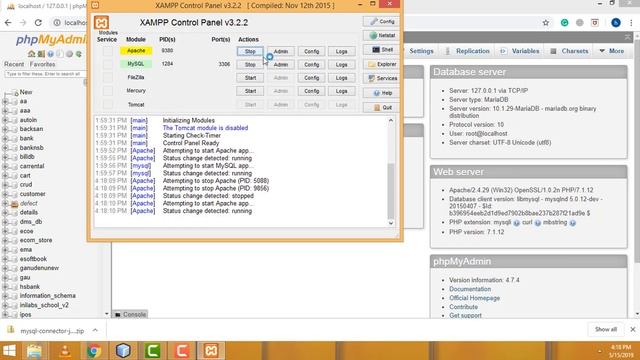Bookmark page with the Chrome star icon
640x360 pixels.
pos(546,23)
